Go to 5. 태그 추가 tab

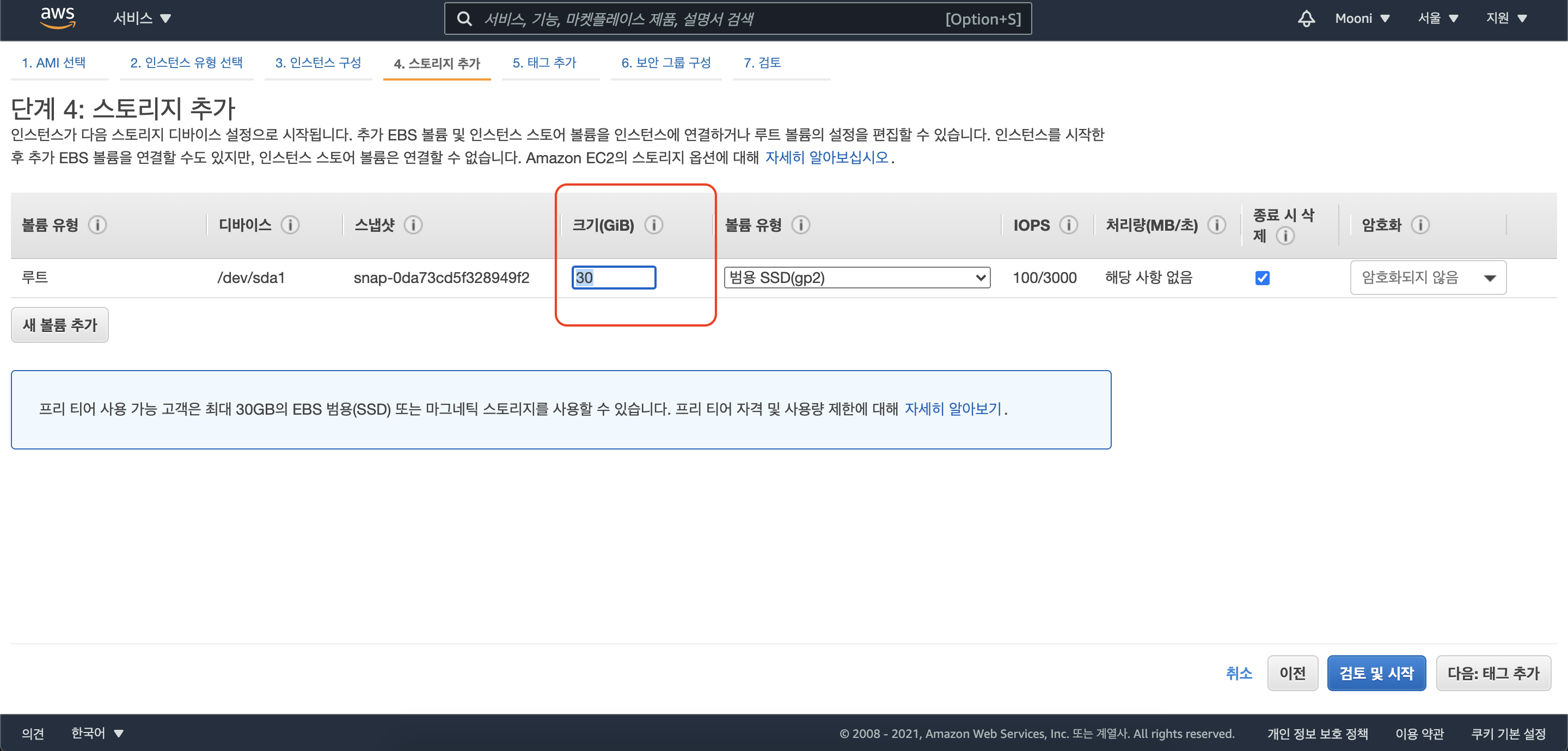544,63
